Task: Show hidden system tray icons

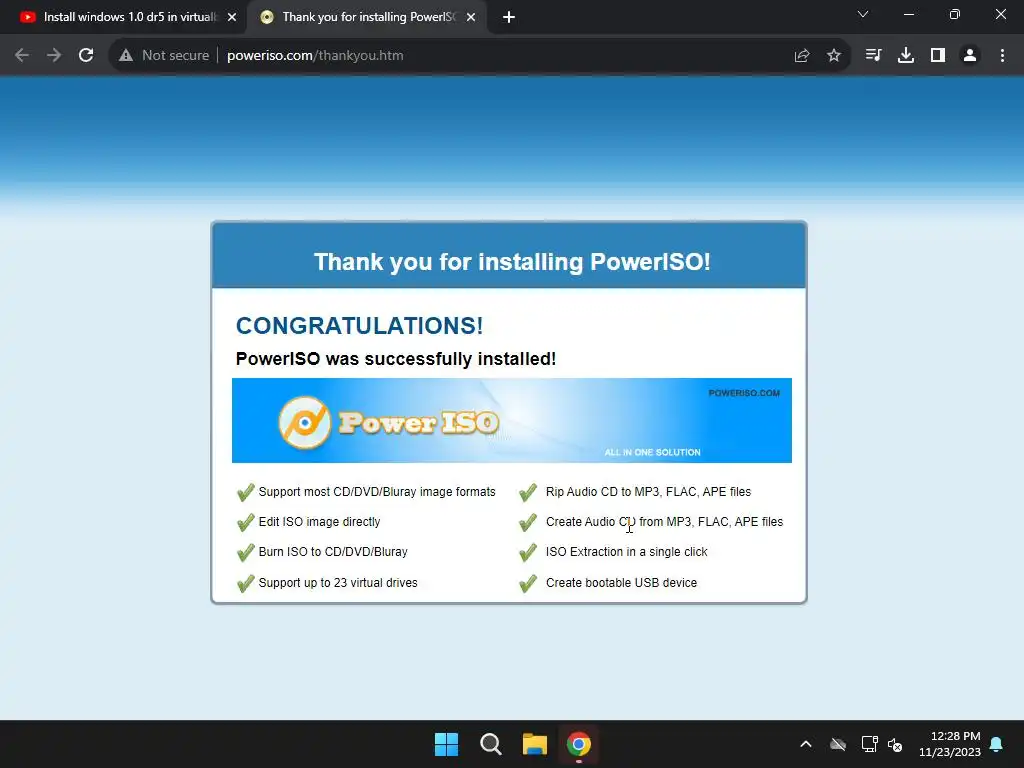Action: (x=806, y=744)
